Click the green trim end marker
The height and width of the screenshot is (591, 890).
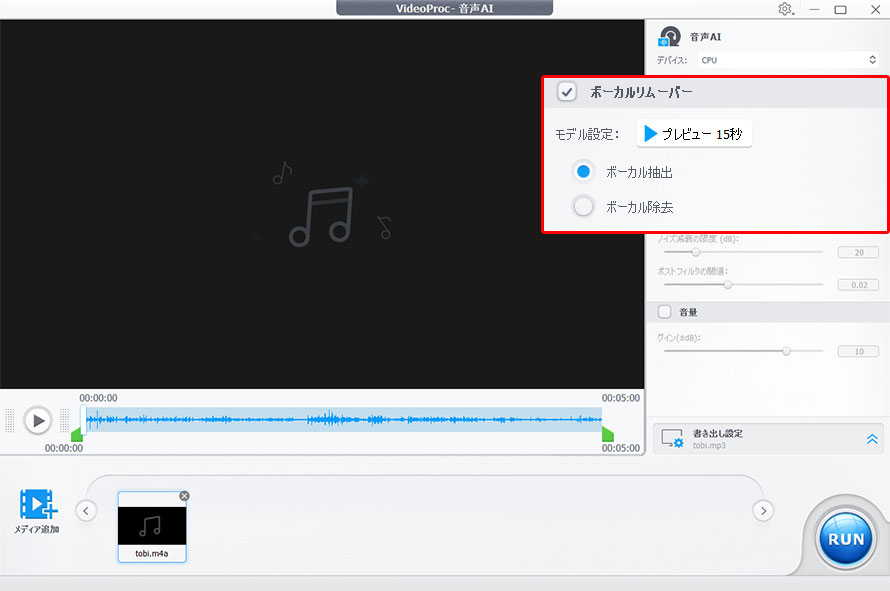608,434
